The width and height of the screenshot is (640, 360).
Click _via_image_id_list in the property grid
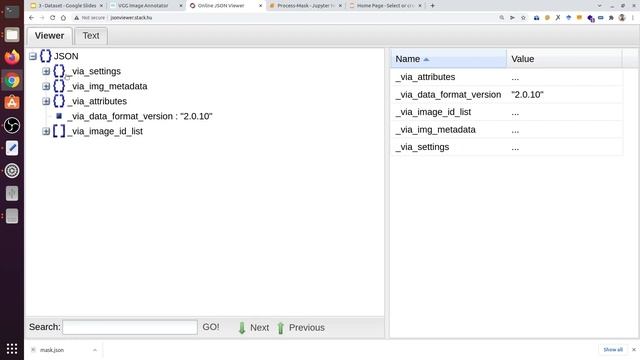point(433,112)
